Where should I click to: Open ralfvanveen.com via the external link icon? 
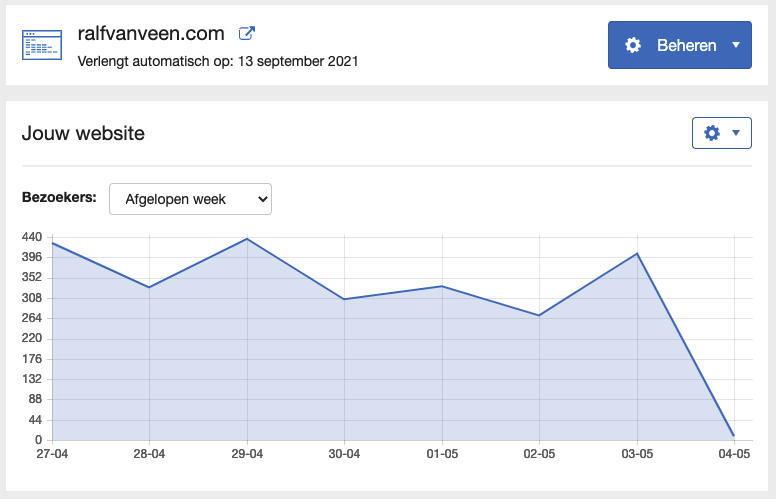(247, 33)
